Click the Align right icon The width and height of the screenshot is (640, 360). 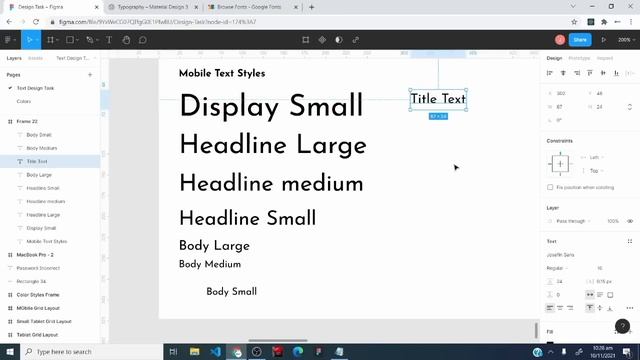577,73
